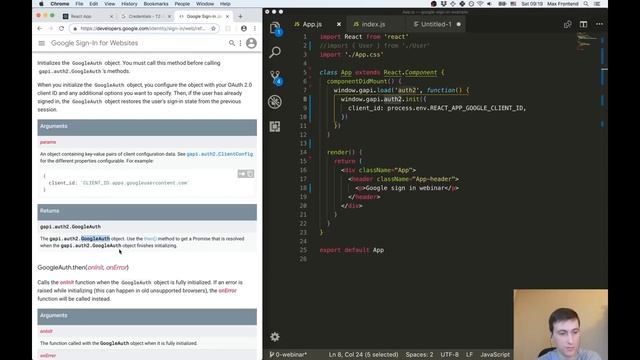The height and width of the screenshot is (360, 640).
Task: Select JavaScript language mode in status bar
Action: click(x=495, y=354)
